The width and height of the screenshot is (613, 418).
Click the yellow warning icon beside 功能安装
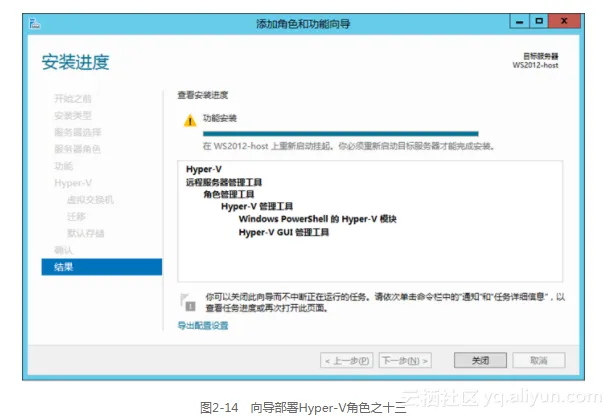coord(190,120)
